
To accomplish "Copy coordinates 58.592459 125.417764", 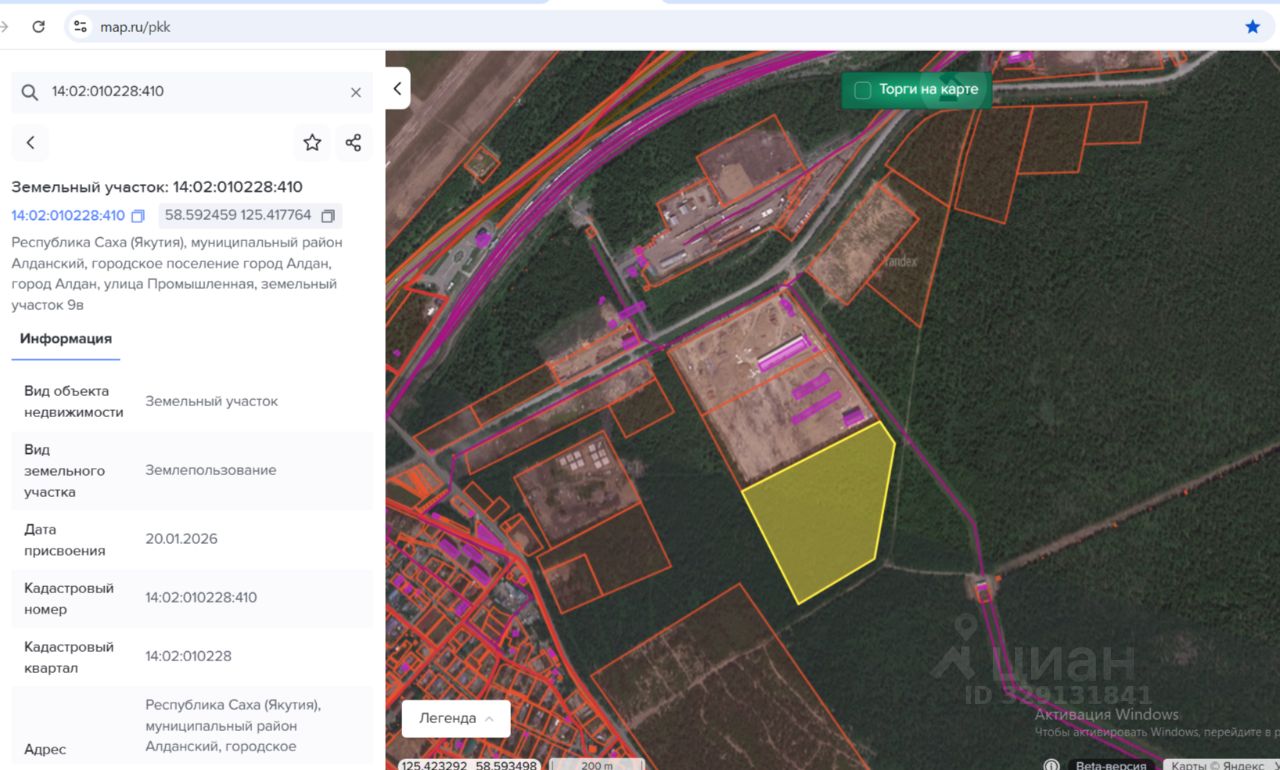I will click(328, 216).
